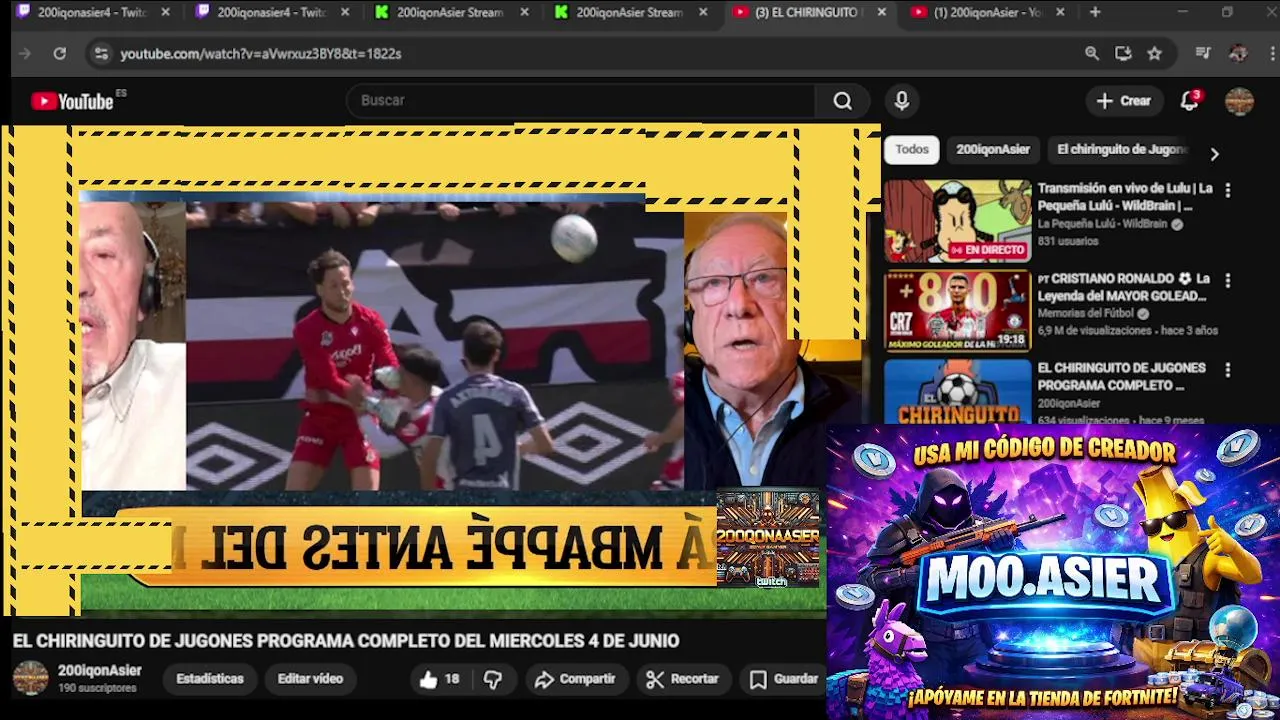Image resolution: width=1280 pixels, height=720 pixels.
Task: Open the site information icon beside the URL
Action: pos(101,54)
